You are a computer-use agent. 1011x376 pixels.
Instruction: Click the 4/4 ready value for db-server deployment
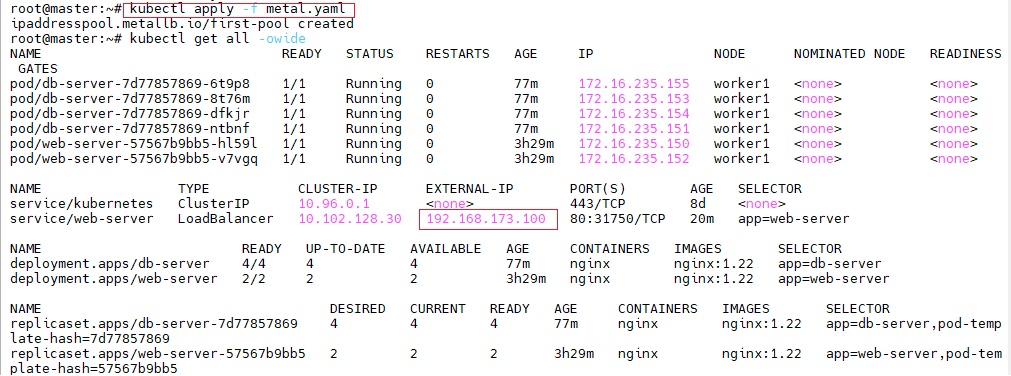[x=253, y=264]
